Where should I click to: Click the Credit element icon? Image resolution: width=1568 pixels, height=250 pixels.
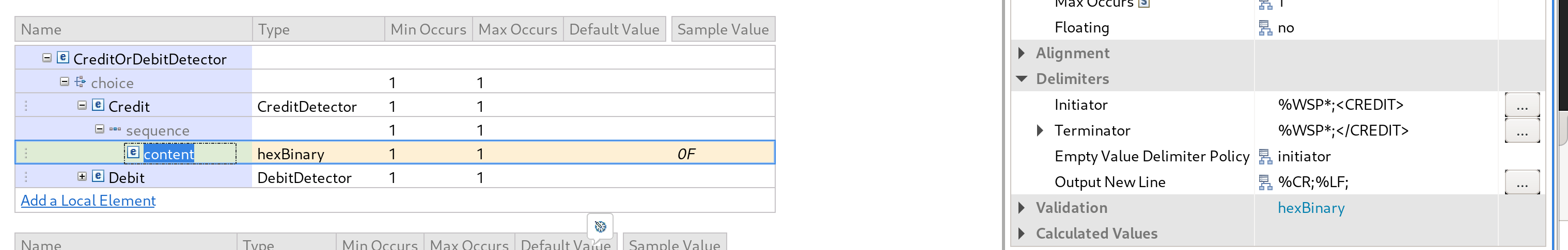point(98,105)
